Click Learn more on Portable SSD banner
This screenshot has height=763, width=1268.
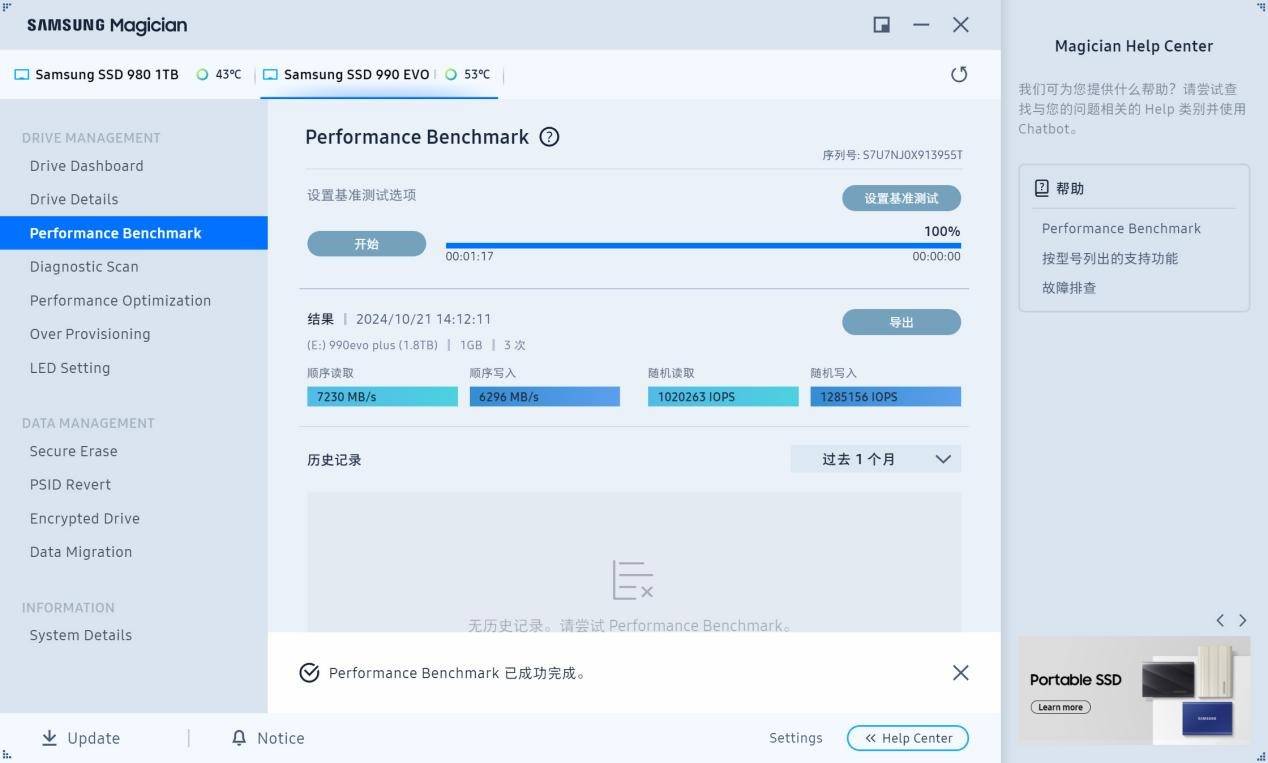pyautogui.click(x=1060, y=707)
